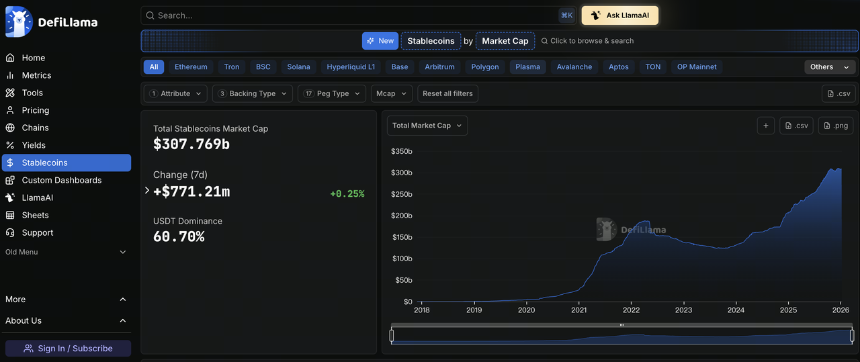Expand the Change (7d) details arrow
This screenshot has width=860, height=362.
click(147, 190)
